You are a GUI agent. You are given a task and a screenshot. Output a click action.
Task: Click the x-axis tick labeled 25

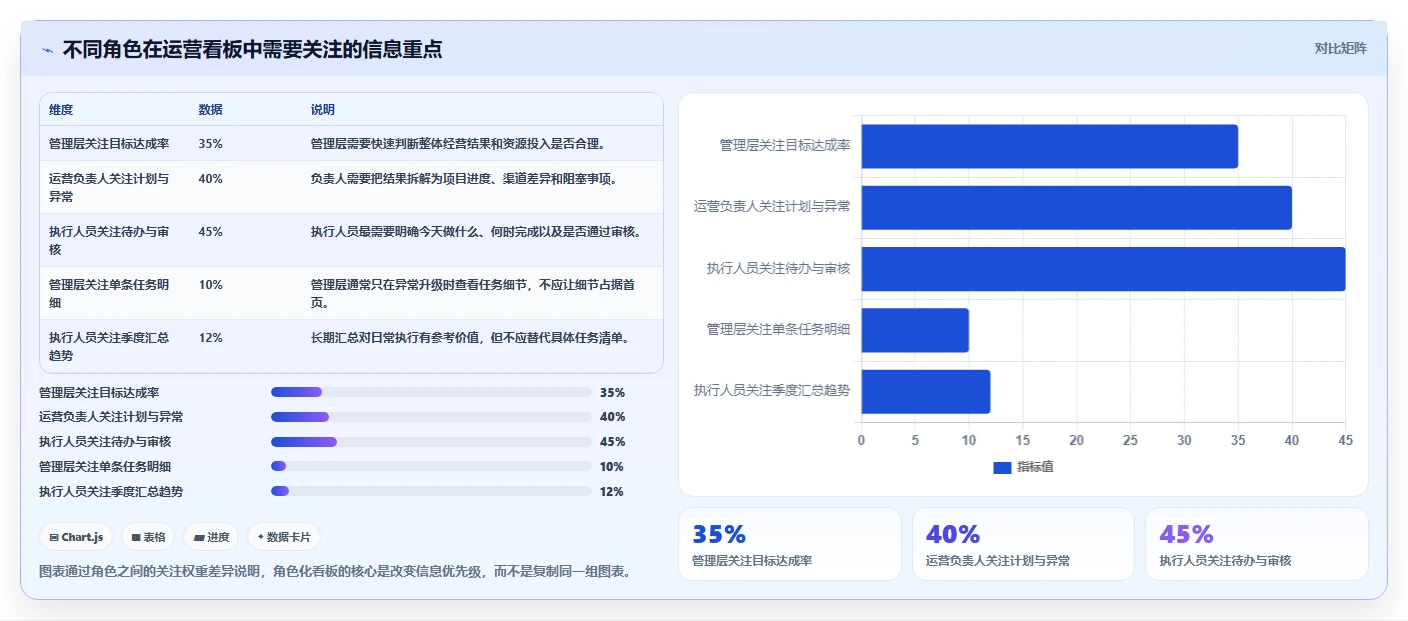1130,440
